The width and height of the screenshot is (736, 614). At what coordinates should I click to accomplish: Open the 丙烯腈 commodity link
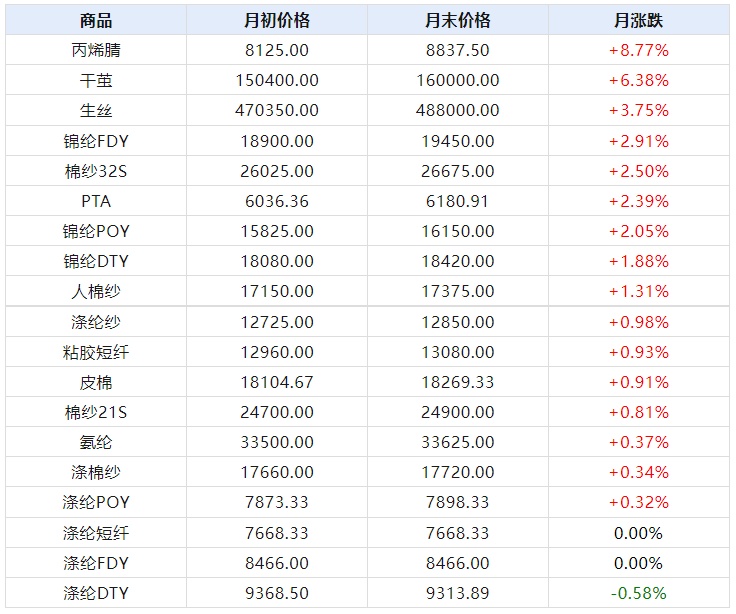96,50
